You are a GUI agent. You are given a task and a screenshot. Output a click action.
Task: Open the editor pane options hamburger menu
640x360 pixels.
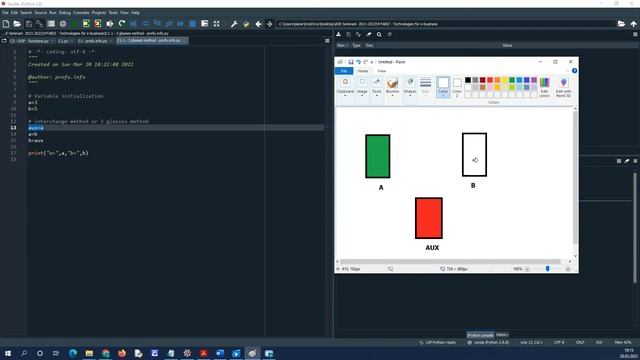click(327, 41)
